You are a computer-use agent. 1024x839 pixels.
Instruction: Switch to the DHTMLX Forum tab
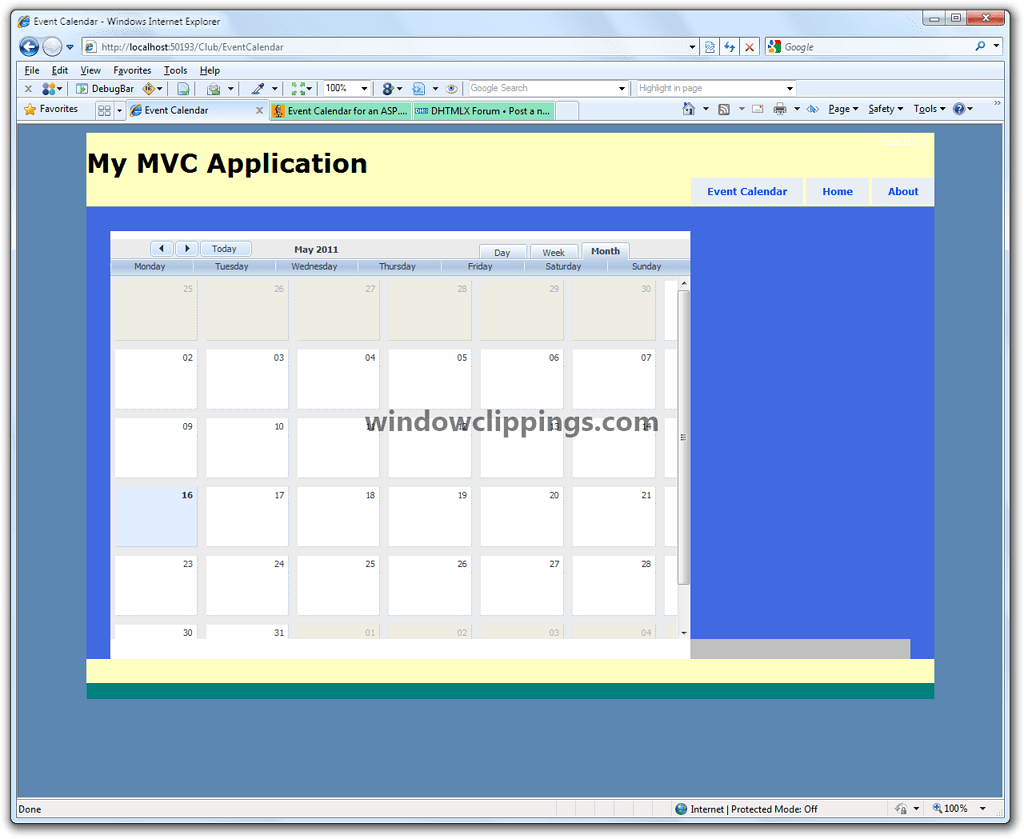tap(483, 111)
